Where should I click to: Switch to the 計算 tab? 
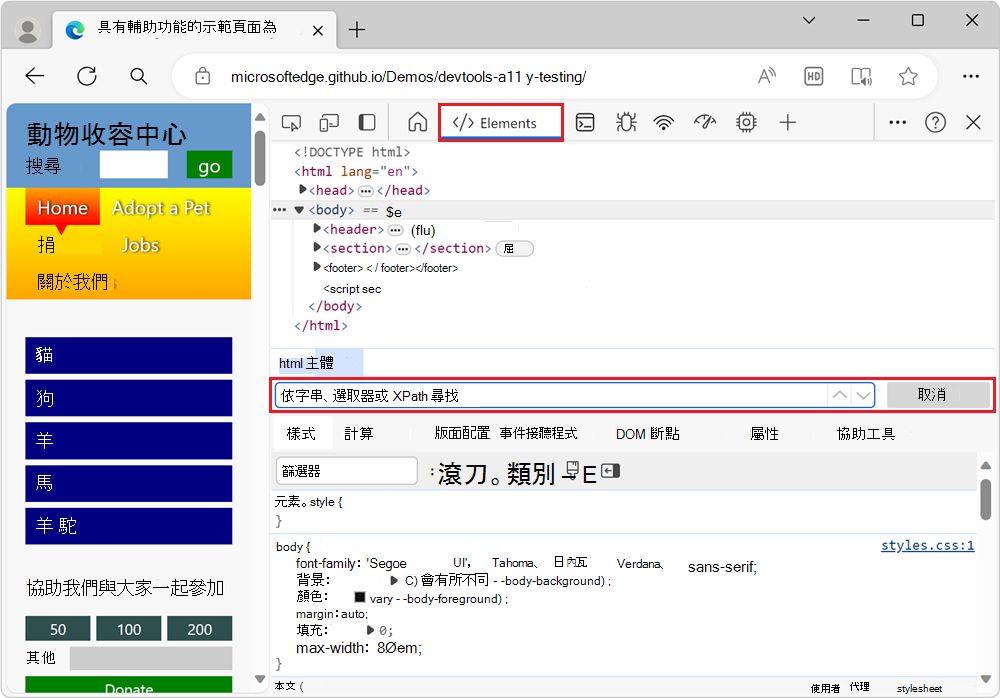(359, 433)
